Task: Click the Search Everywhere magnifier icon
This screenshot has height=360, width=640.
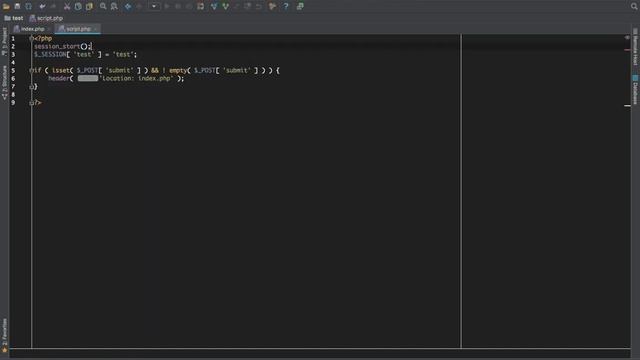Action: coord(634,6)
